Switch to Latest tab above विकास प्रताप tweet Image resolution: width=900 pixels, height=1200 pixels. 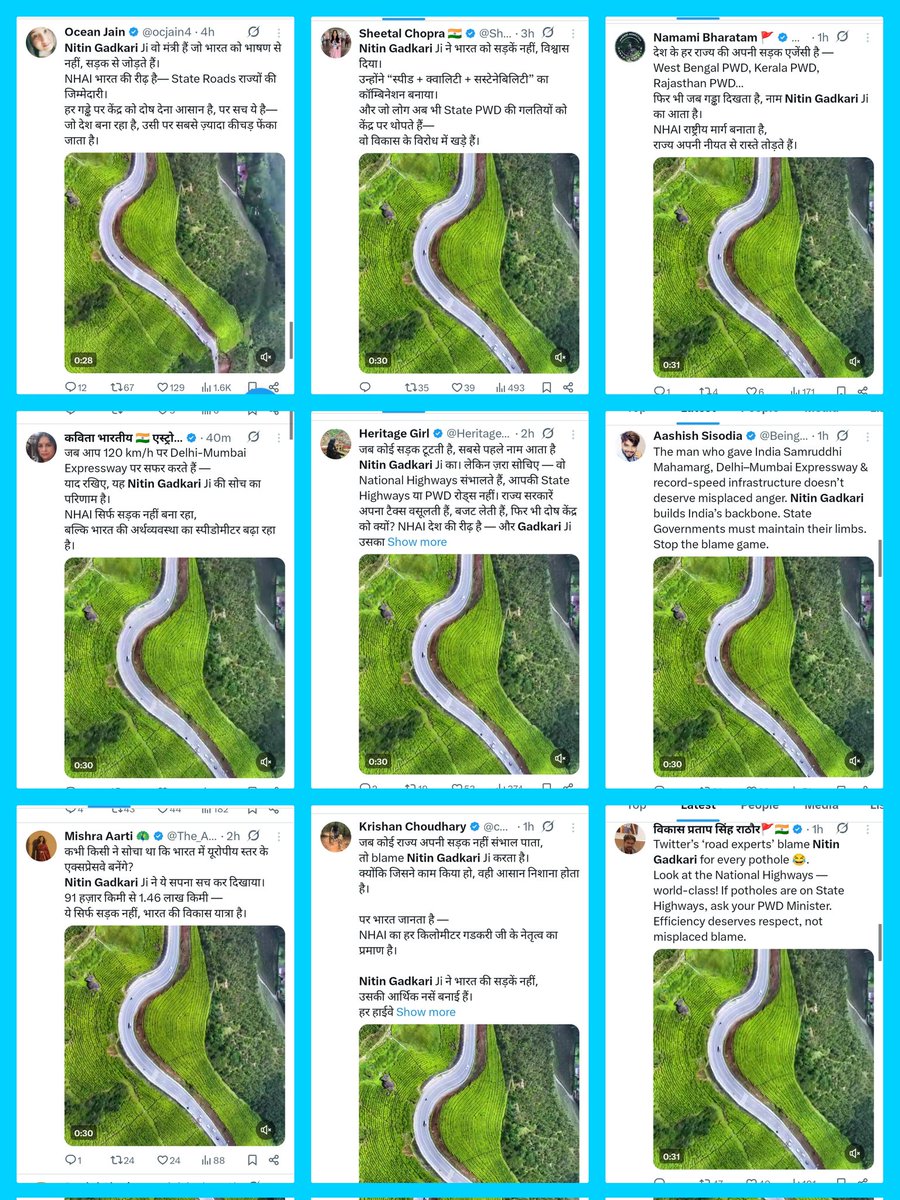697,806
